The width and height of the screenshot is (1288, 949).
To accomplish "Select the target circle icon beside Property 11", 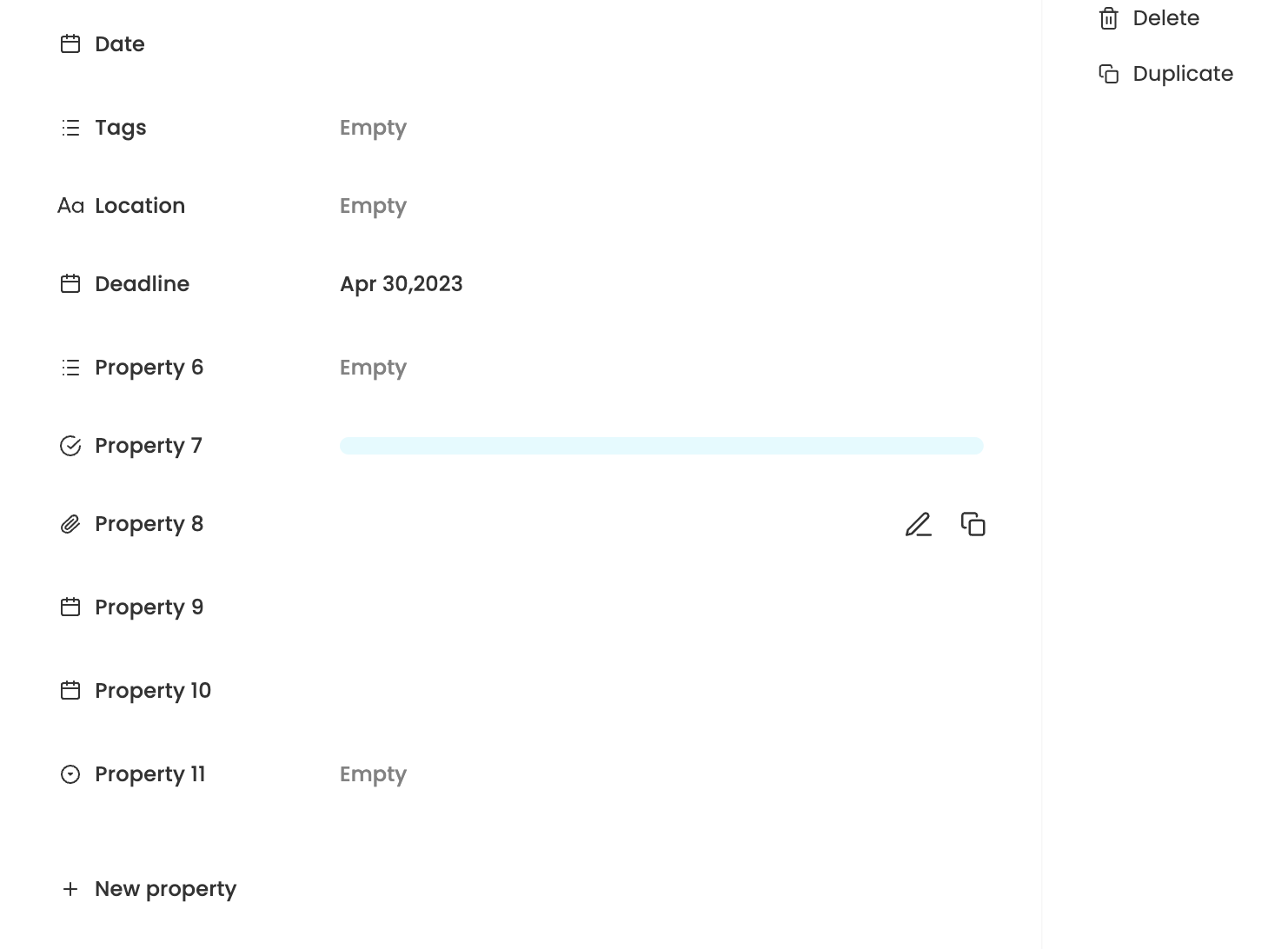I will pyautogui.click(x=71, y=773).
